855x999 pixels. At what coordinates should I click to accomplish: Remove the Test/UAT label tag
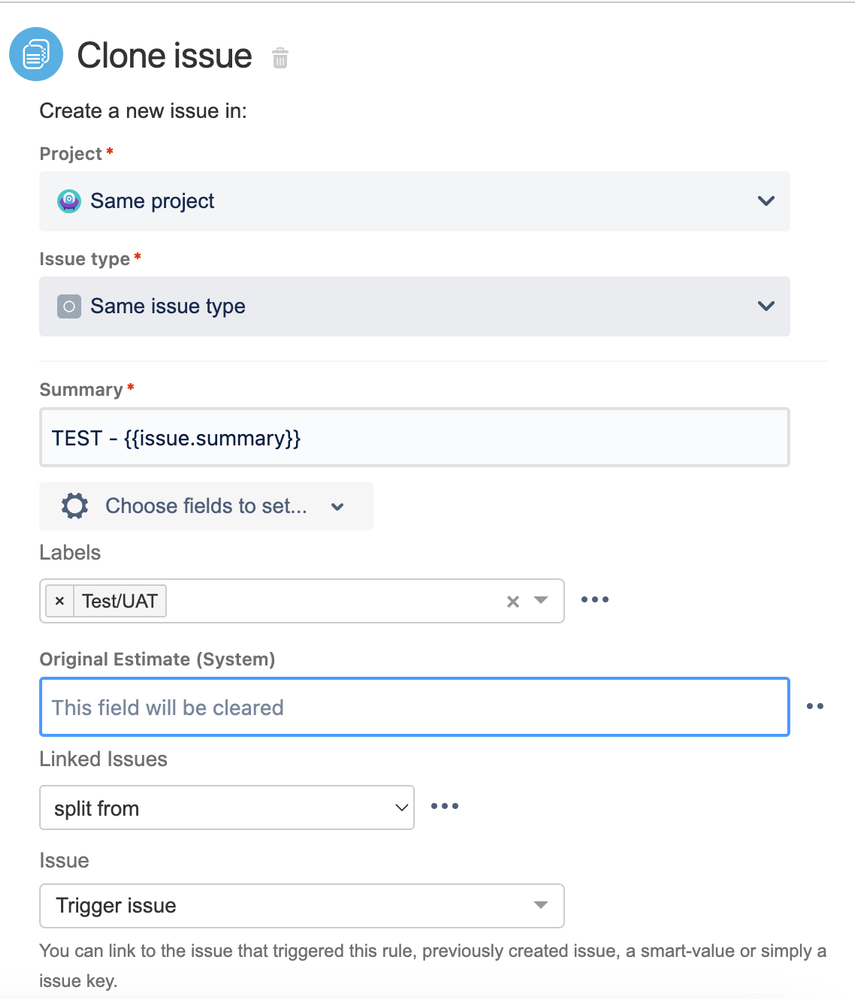[60, 601]
